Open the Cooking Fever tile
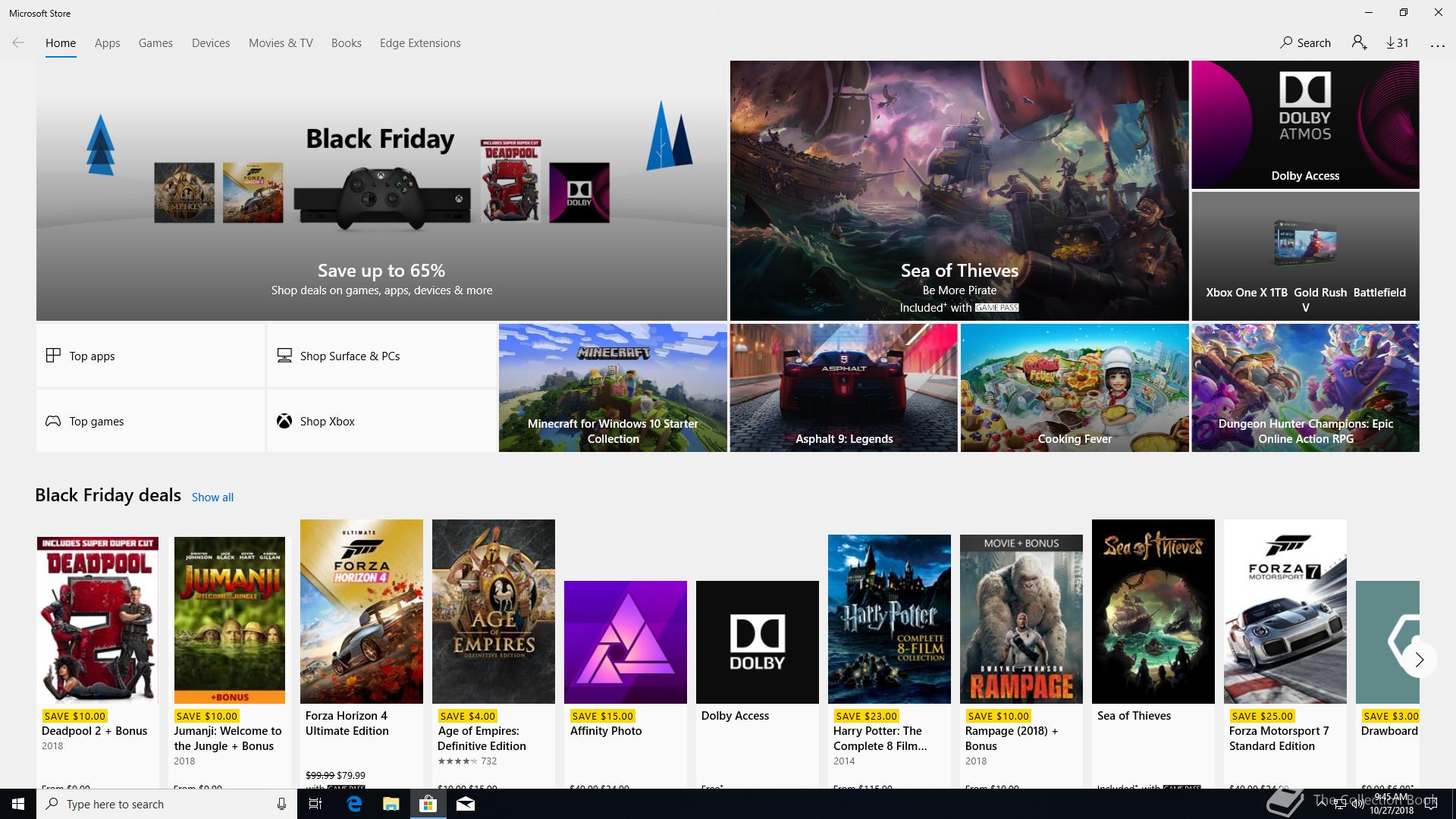Viewport: 1456px width, 819px height. [x=1075, y=388]
